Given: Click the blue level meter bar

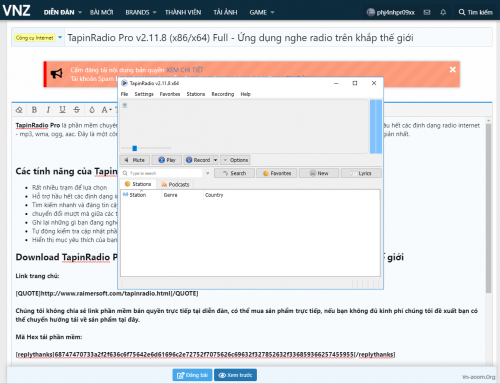Looking at the screenshot, I should (376, 126).
